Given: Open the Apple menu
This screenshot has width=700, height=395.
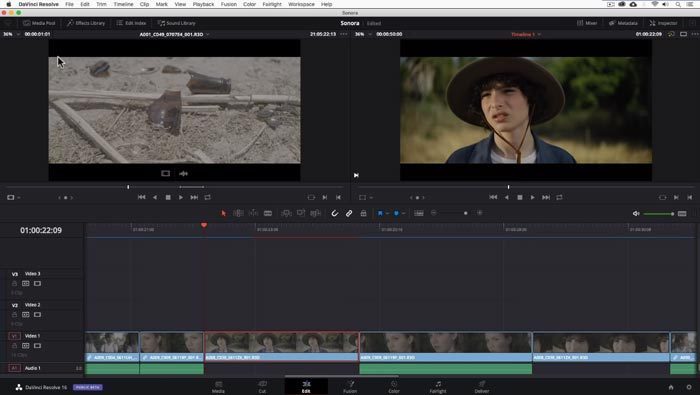Looking at the screenshot, I should [x=8, y=4].
